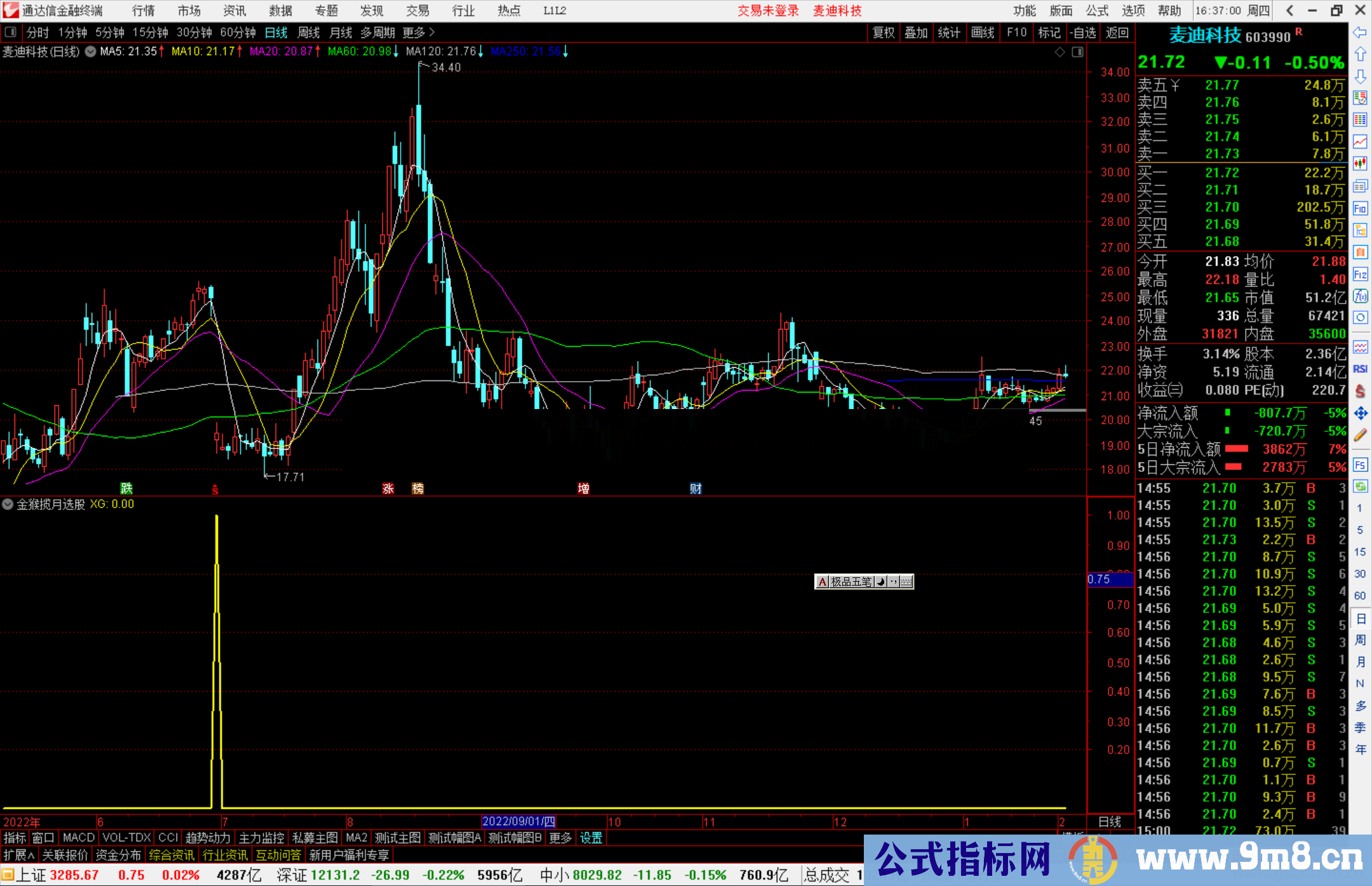Open the 互动问答 link at the bottom

coord(279,855)
